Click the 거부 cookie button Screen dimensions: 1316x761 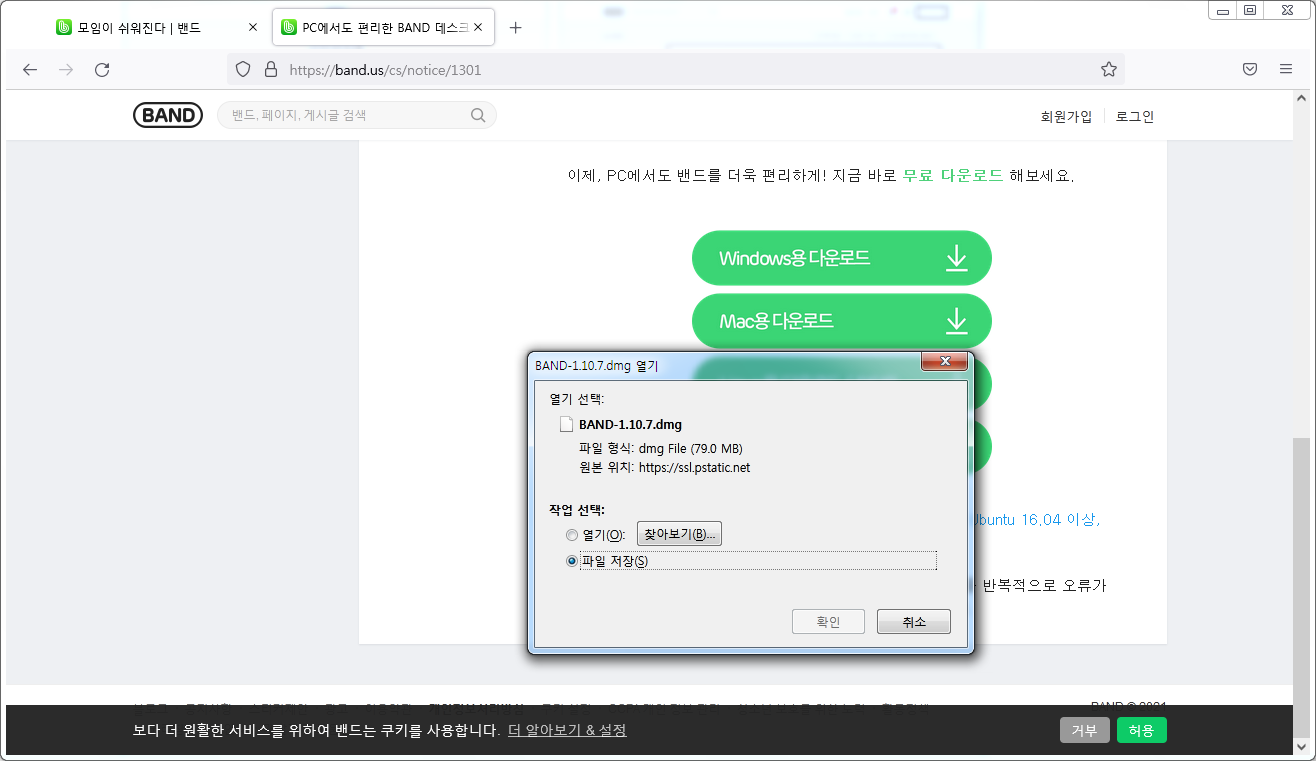[x=1085, y=730]
